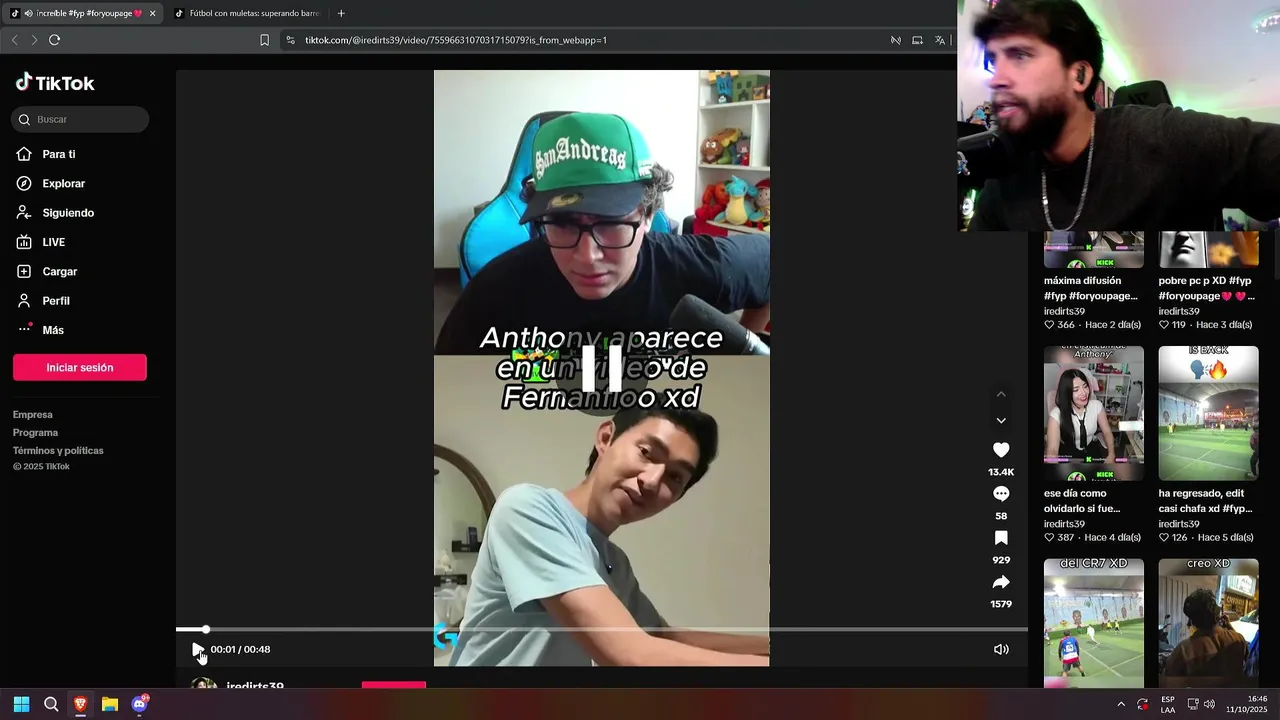Go forward in browser history
The width and height of the screenshot is (1280, 720).
click(x=34, y=40)
